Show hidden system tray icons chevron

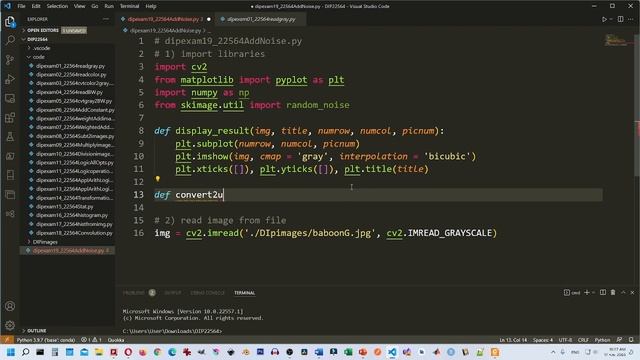[x=553, y=352]
